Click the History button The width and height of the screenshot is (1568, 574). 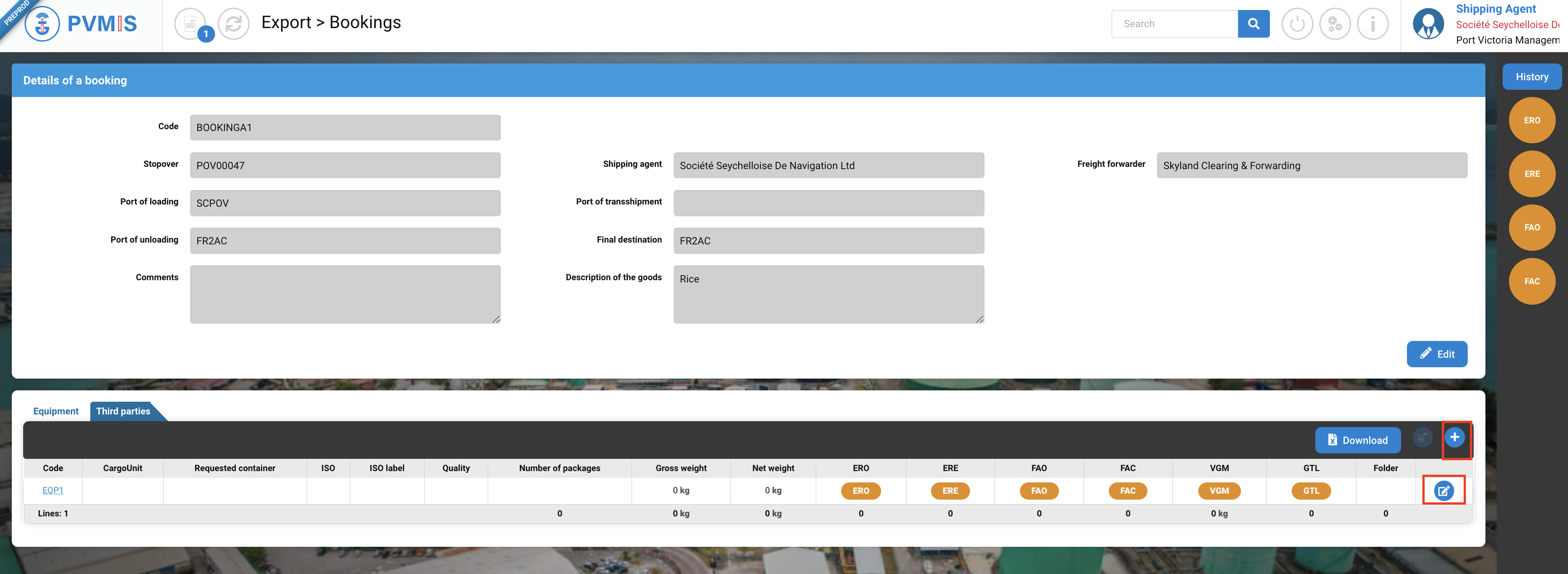click(x=1532, y=77)
